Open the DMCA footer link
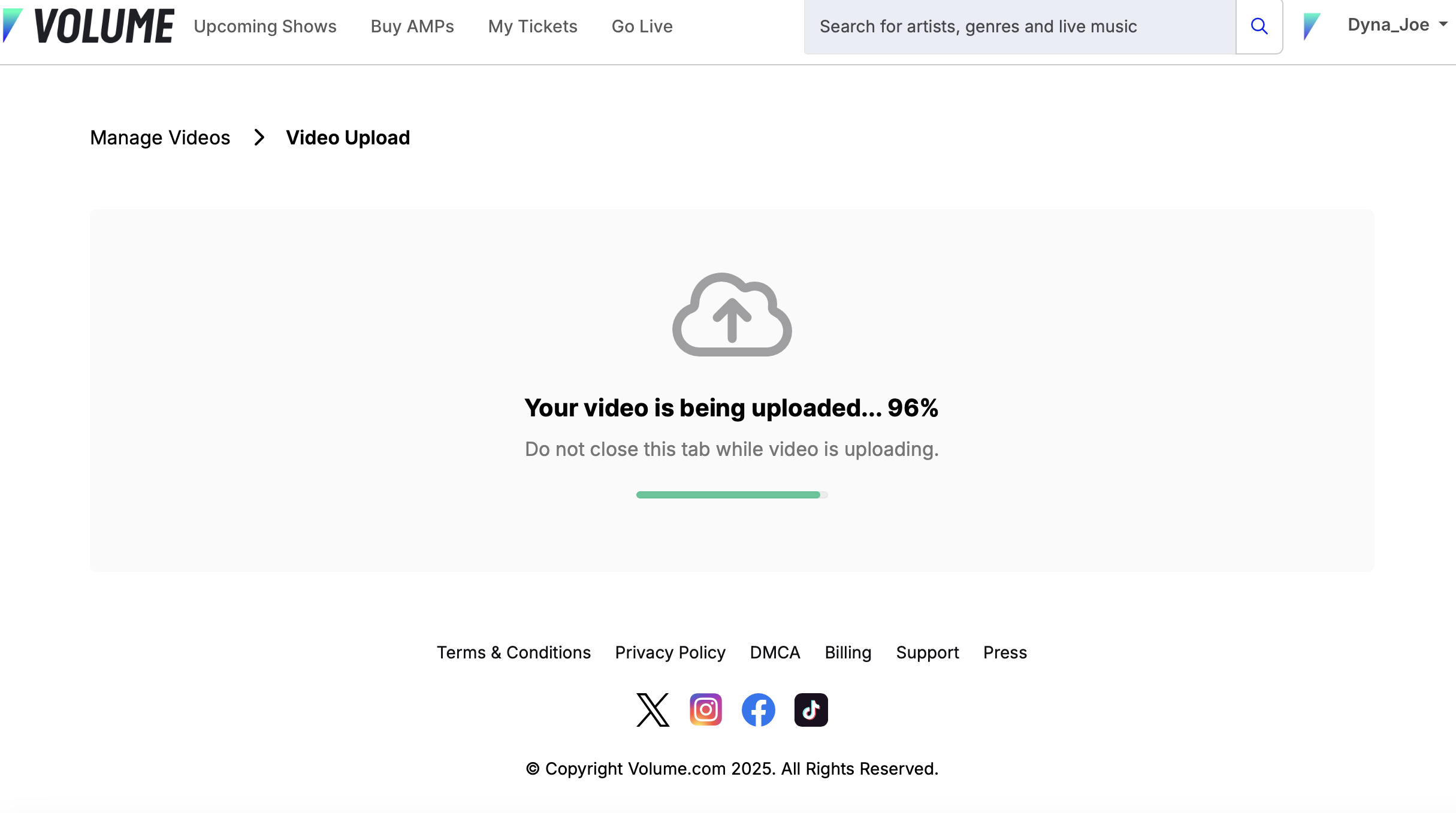 (x=775, y=652)
